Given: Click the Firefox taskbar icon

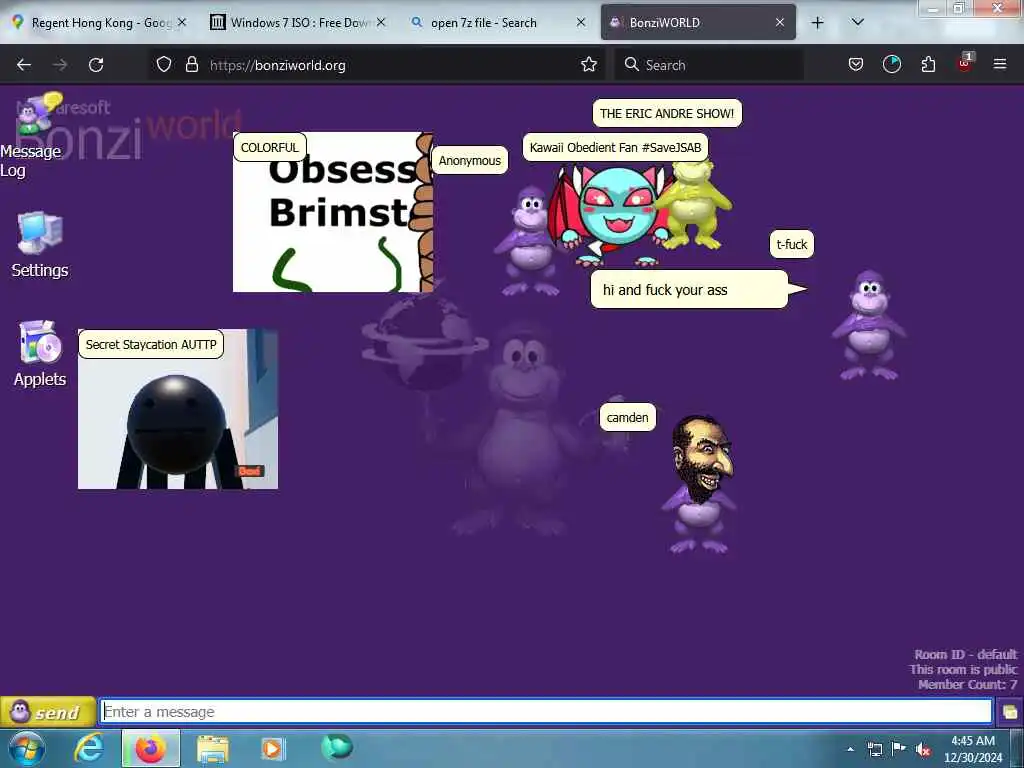Looking at the screenshot, I should coord(150,748).
